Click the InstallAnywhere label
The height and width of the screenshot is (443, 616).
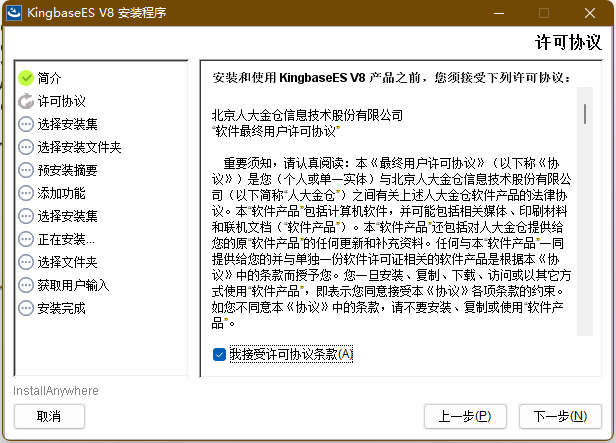pyautogui.click(x=56, y=391)
